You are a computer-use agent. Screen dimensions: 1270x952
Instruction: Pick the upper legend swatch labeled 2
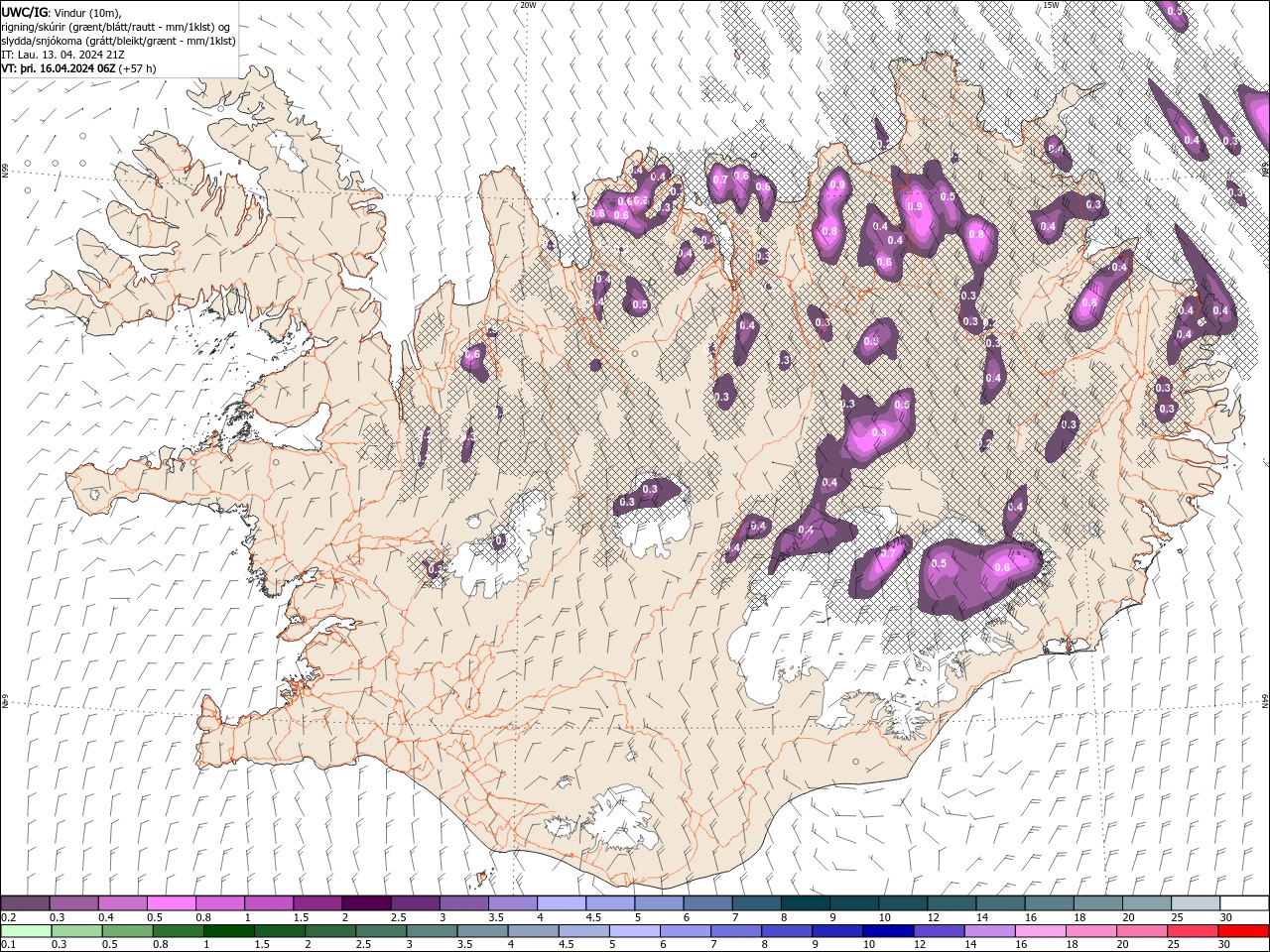(x=366, y=903)
